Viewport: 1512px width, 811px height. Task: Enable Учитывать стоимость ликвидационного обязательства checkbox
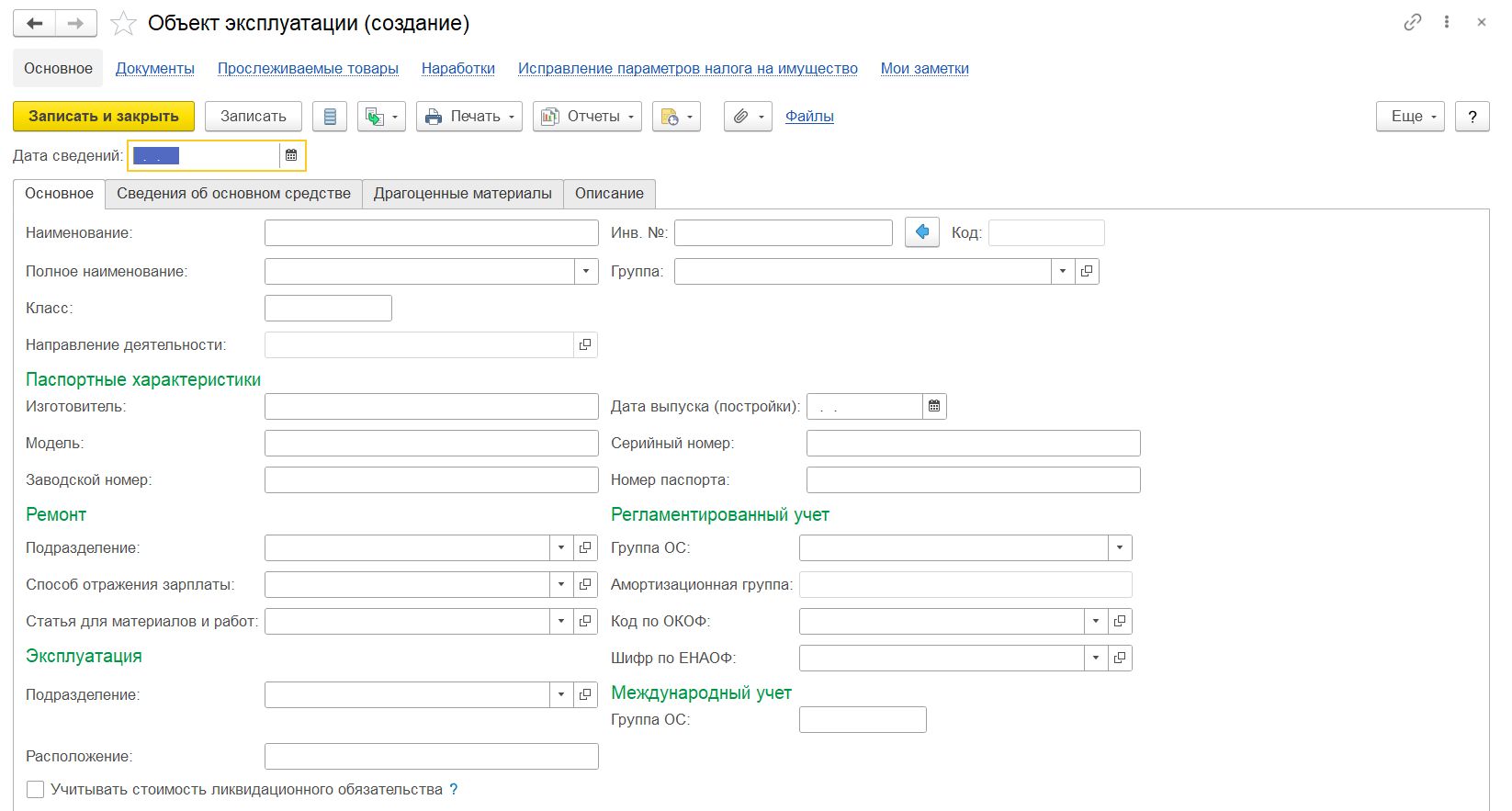tap(36, 790)
